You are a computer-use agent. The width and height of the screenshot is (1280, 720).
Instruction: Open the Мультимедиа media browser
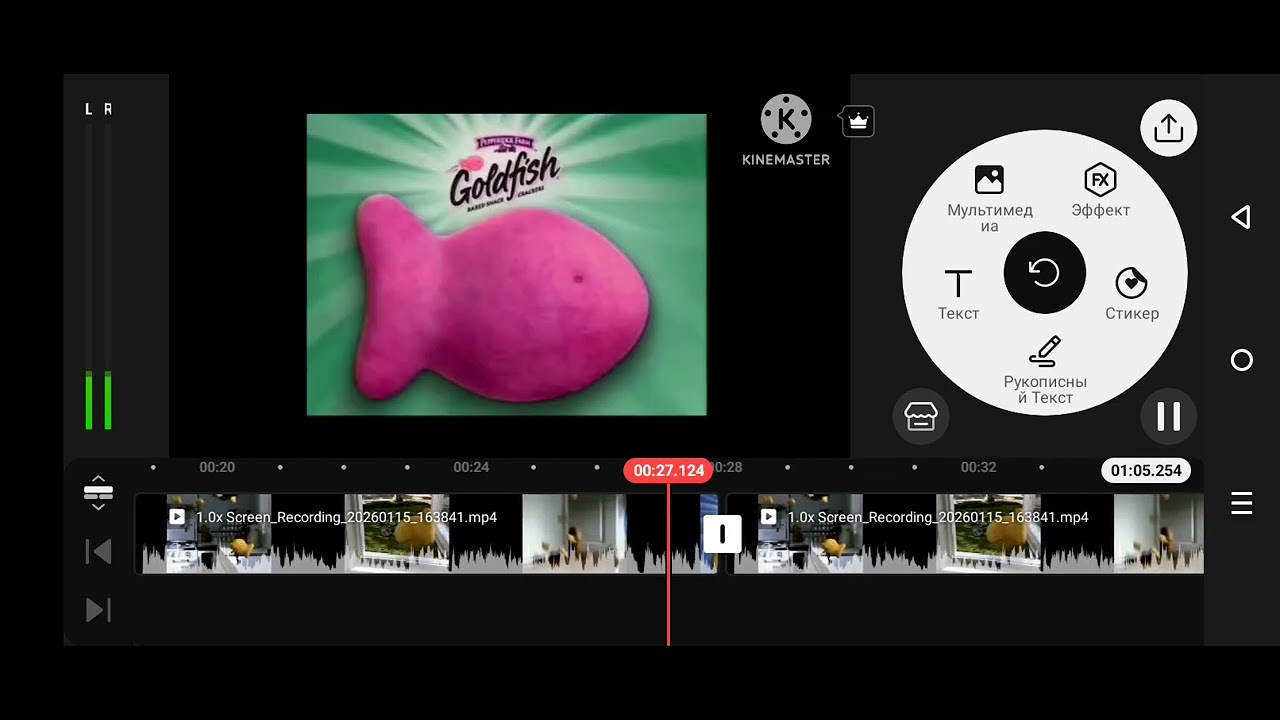click(x=989, y=198)
